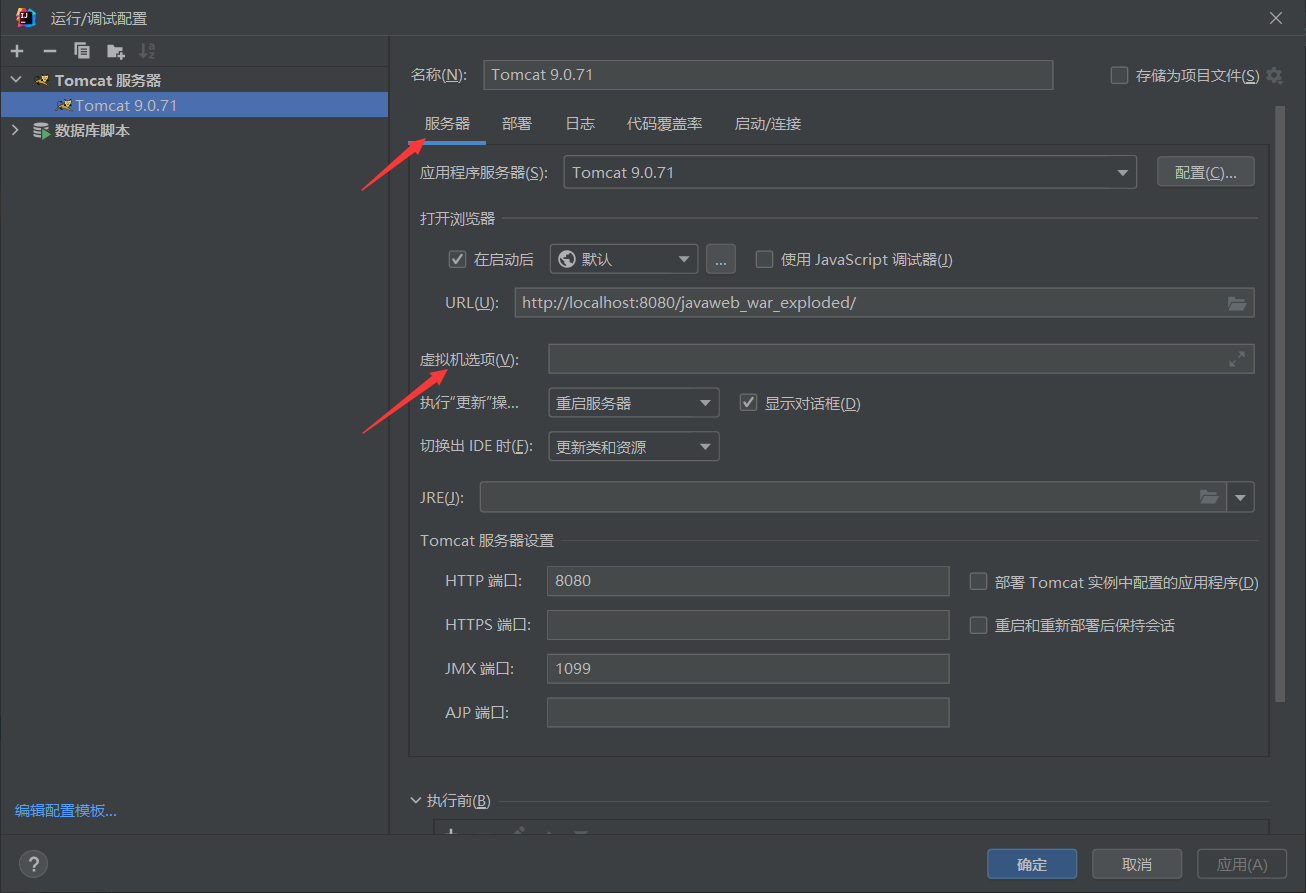This screenshot has width=1306, height=893.
Task: Open browser selection ellipsis button
Action: 720,259
